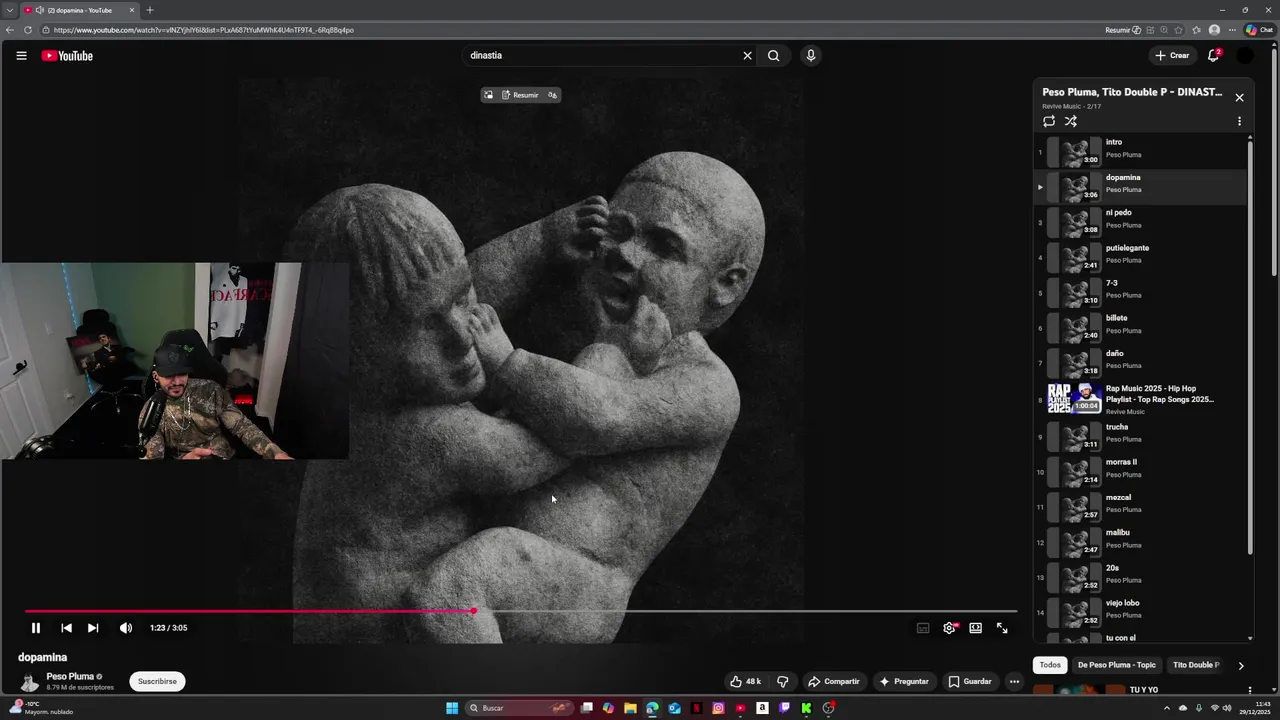1280x720 pixels.
Task: Pause the video
Action: (x=35, y=628)
